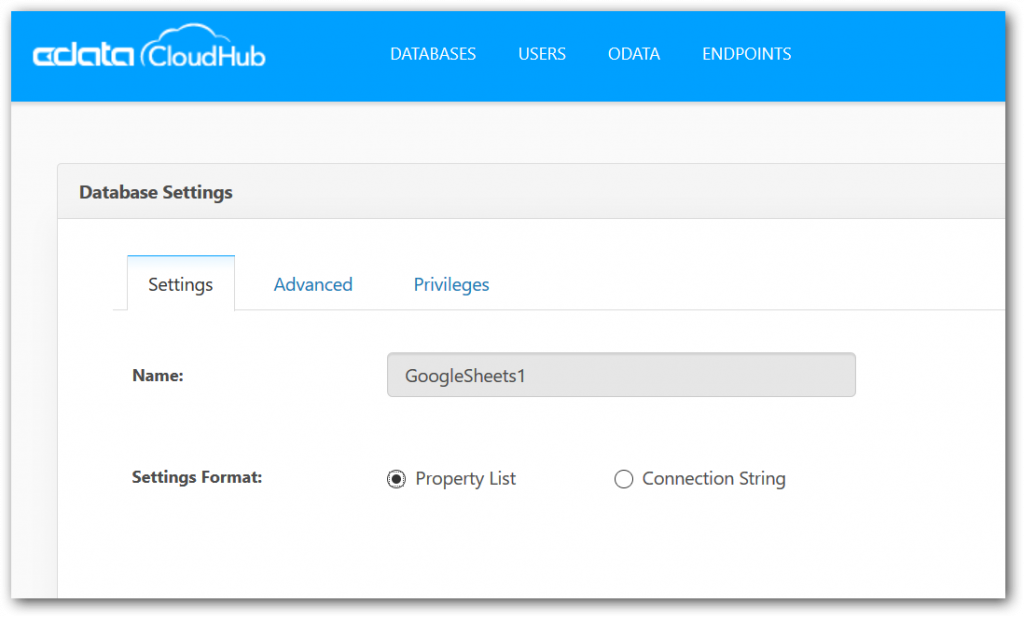The height and width of the screenshot is (617, 1024).
Task: Navigate to ENDPOINTS in the top bar
Action: click(x=746, y=54)
